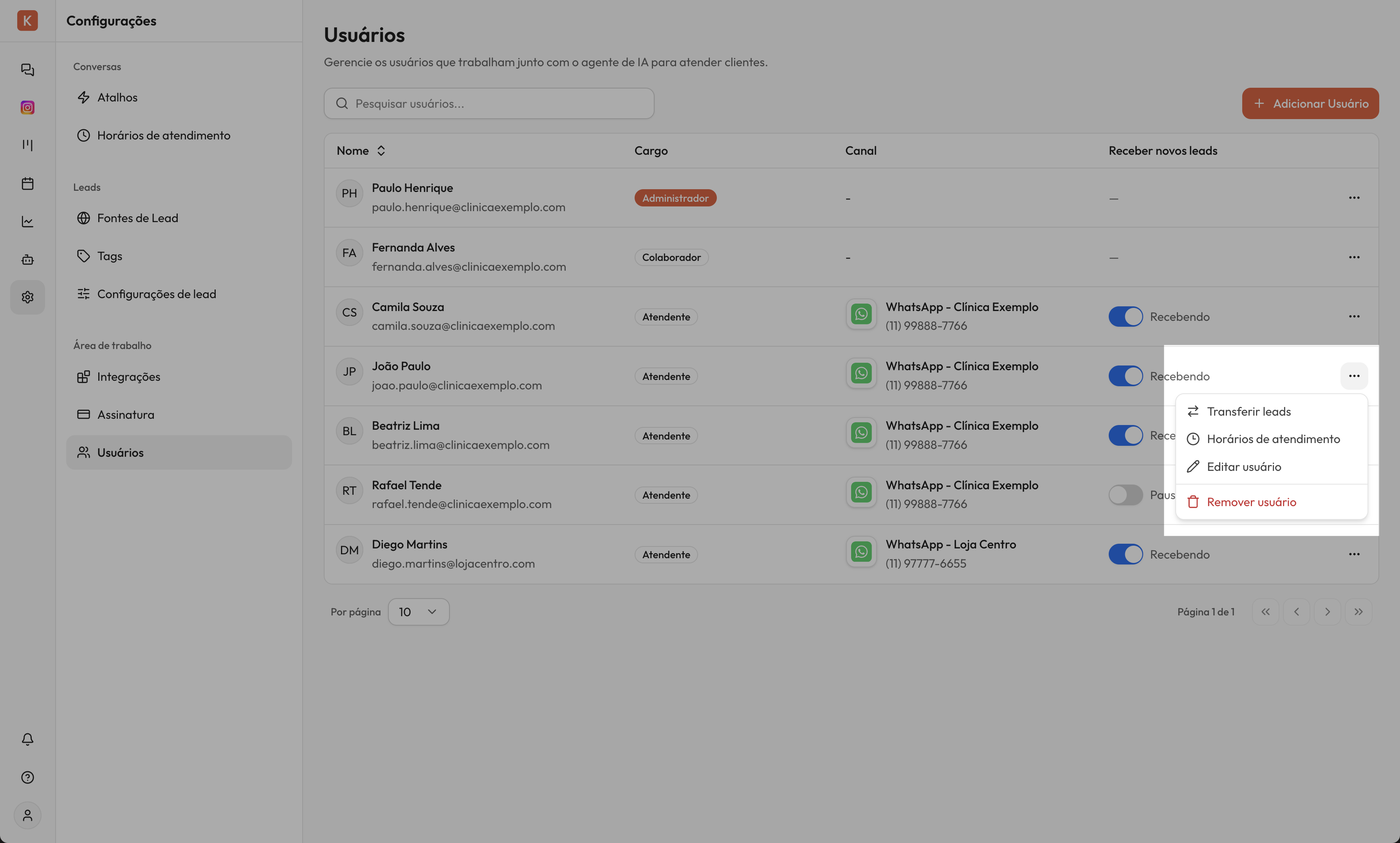Click the Receber novos leads column header

point(1163,150)
